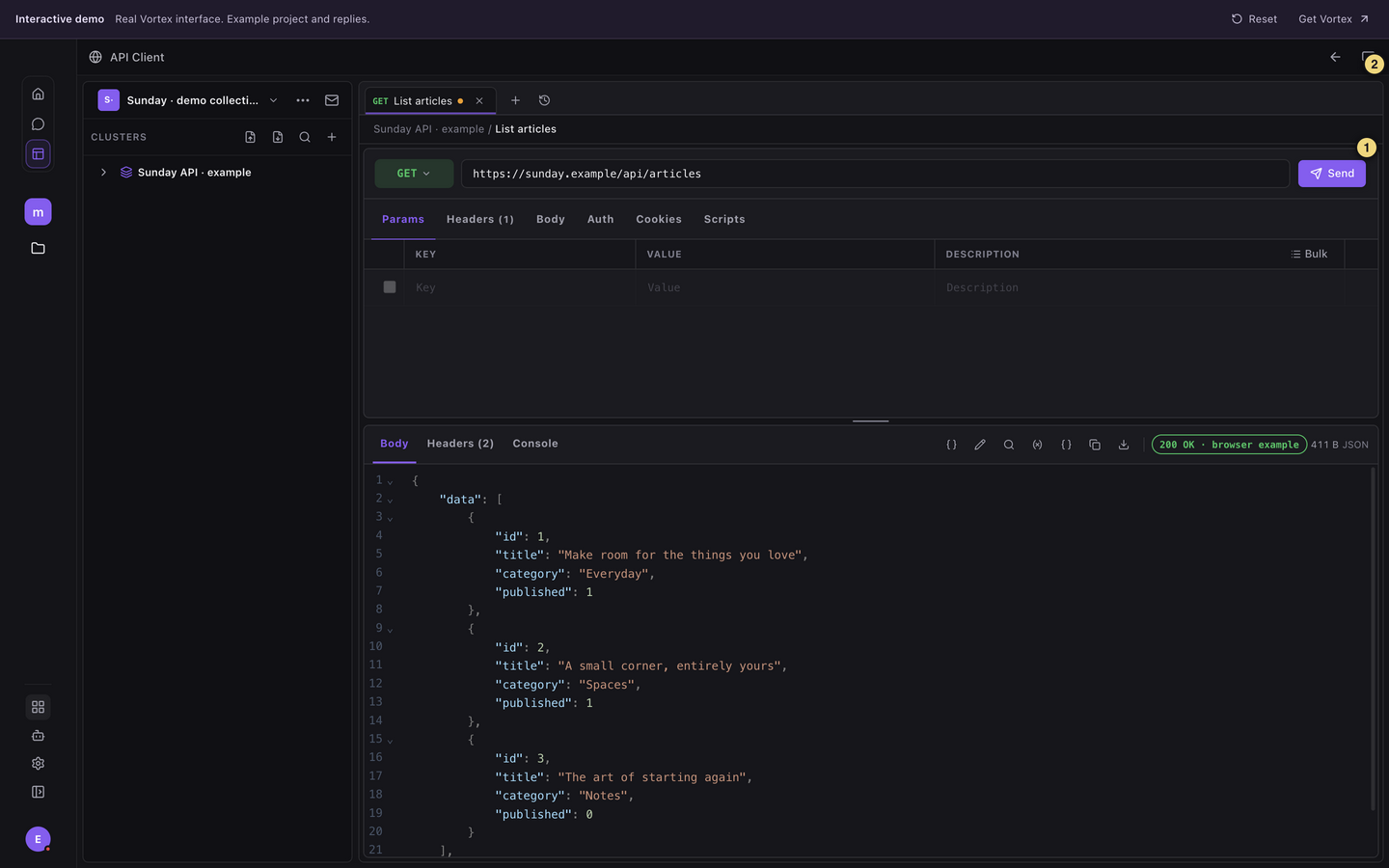Click the pencil edit icon in response toolbar
The image size is (1389, 868).
point(980,445)
